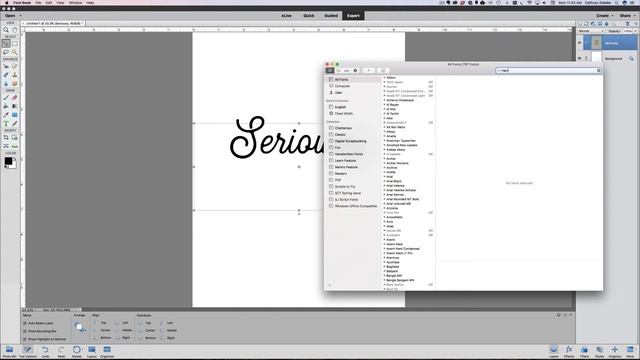The image size is (640, 360).
Task: Switch to the Expert tab
Action: (353, 16)
